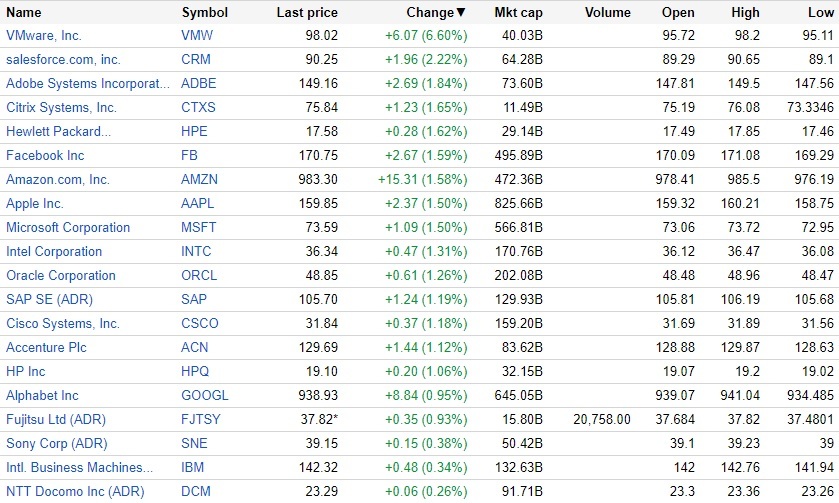Image resolution: width=839 pixels, height=503 pixels.
Task: Open the VMware, Inc. company link
Action: [44, 35]
